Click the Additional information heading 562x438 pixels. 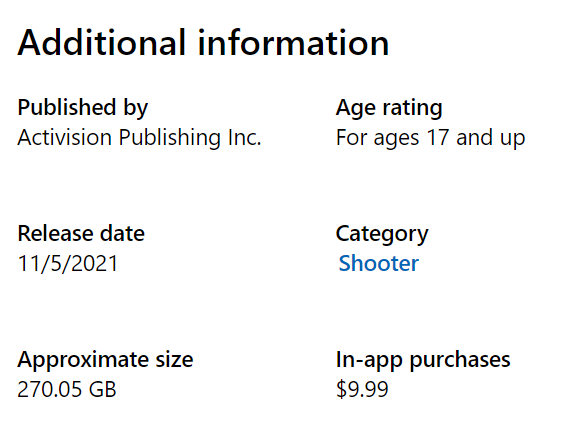pos(203,43)
